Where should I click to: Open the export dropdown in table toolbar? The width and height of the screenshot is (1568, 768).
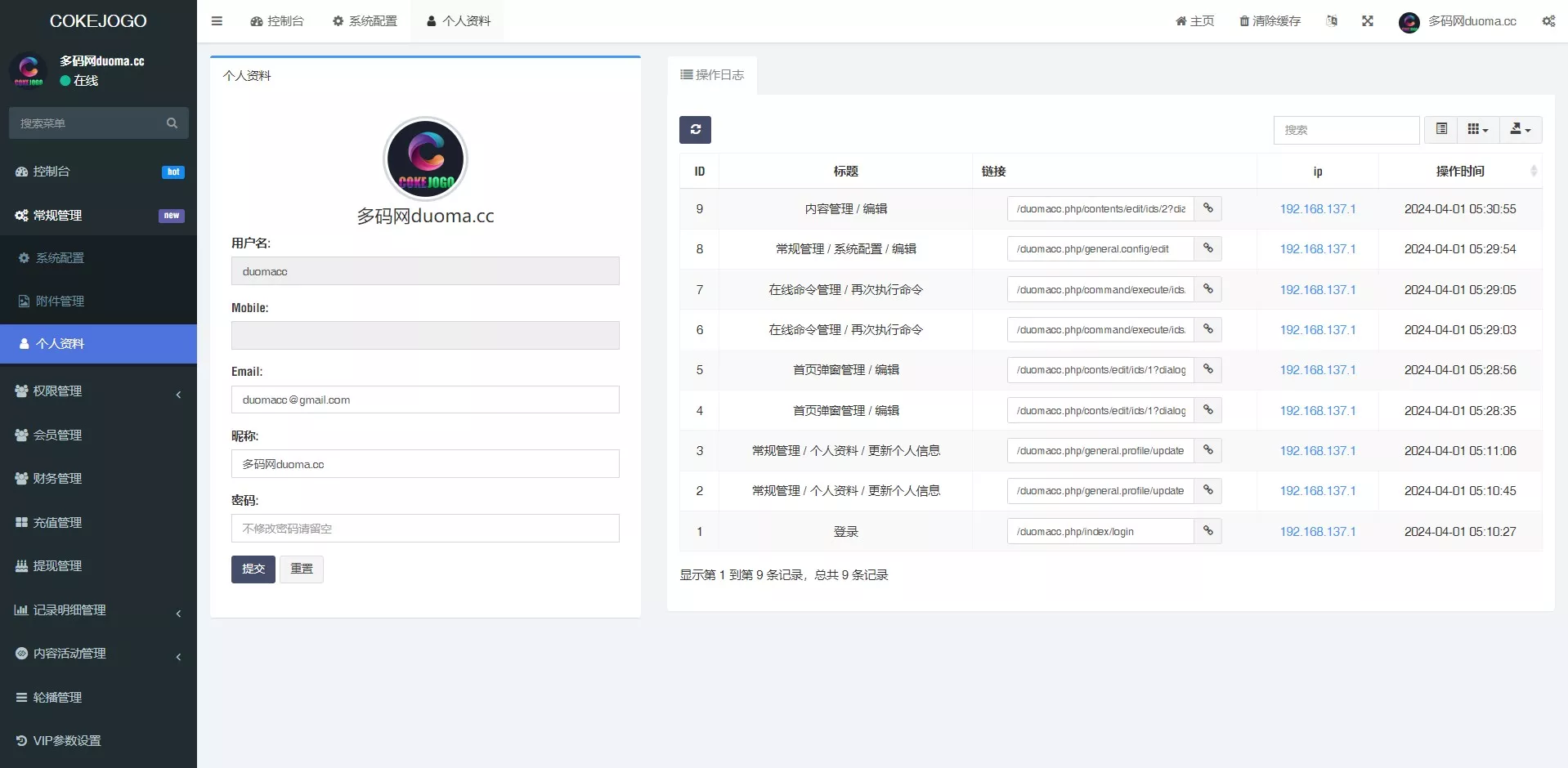[1520, 129]
